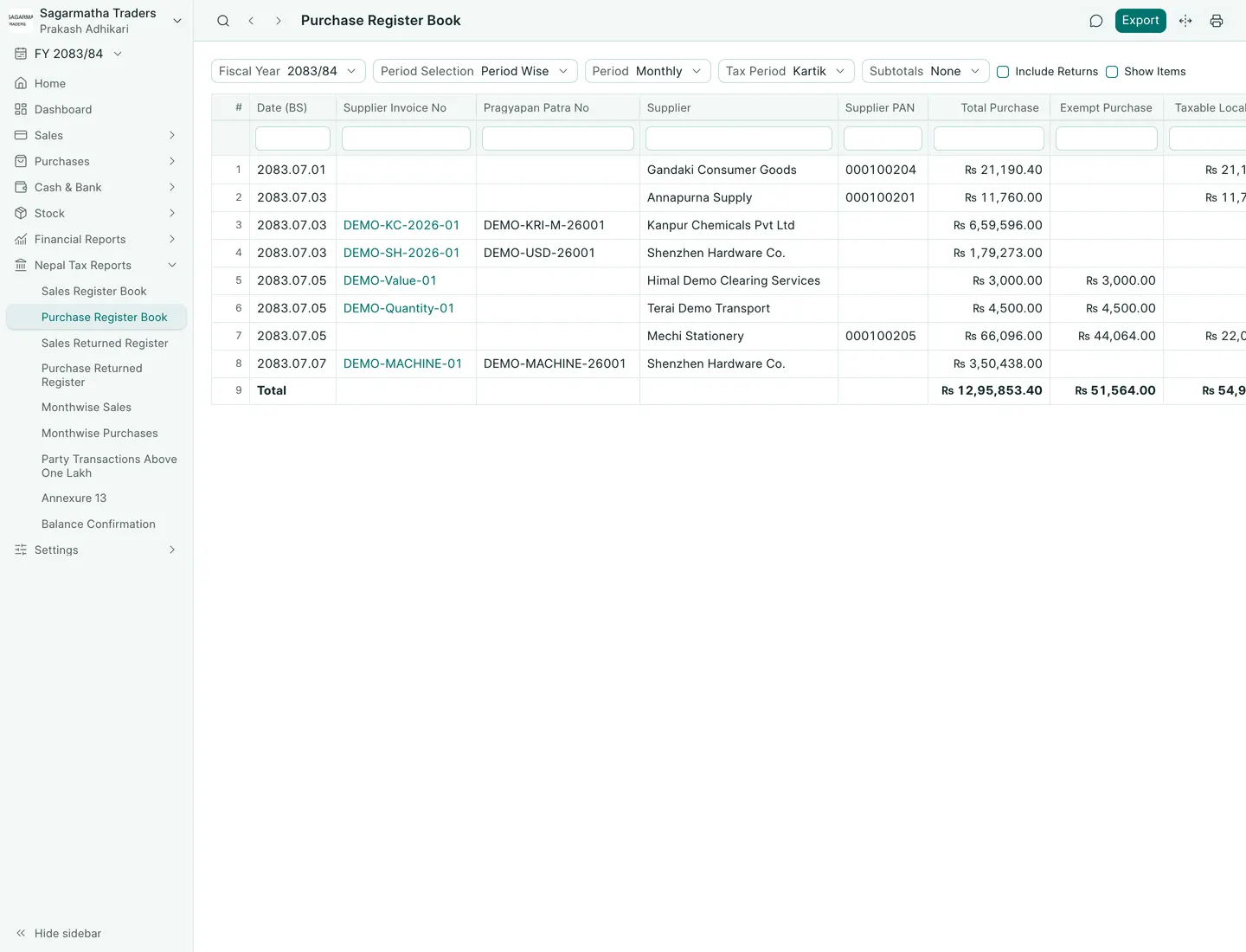The image size is (1246, 952).
Task: Click the Total Purchase filter field
Action: click(989, 138)
